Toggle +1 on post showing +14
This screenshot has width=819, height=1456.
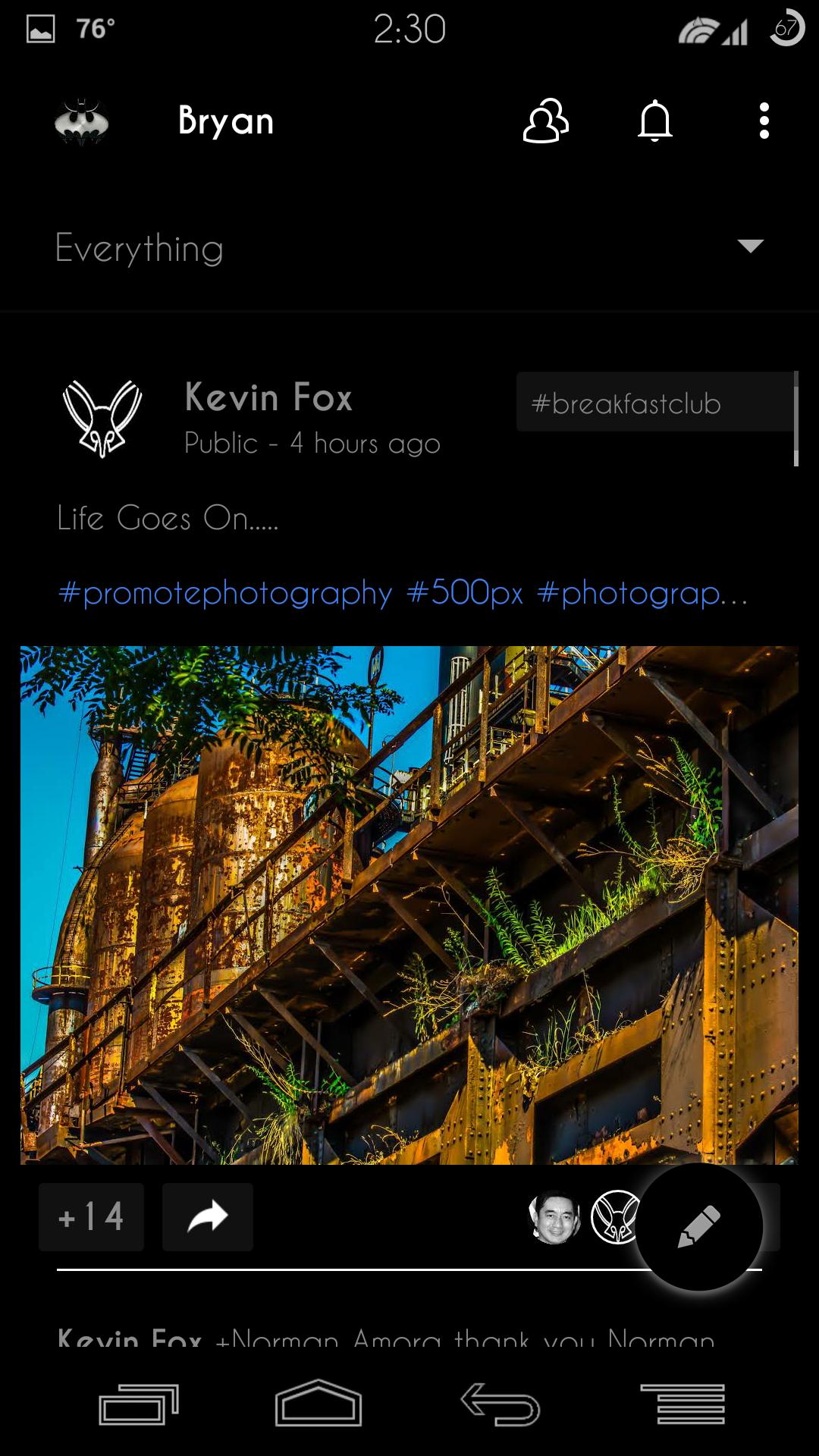pos(91,1216)
